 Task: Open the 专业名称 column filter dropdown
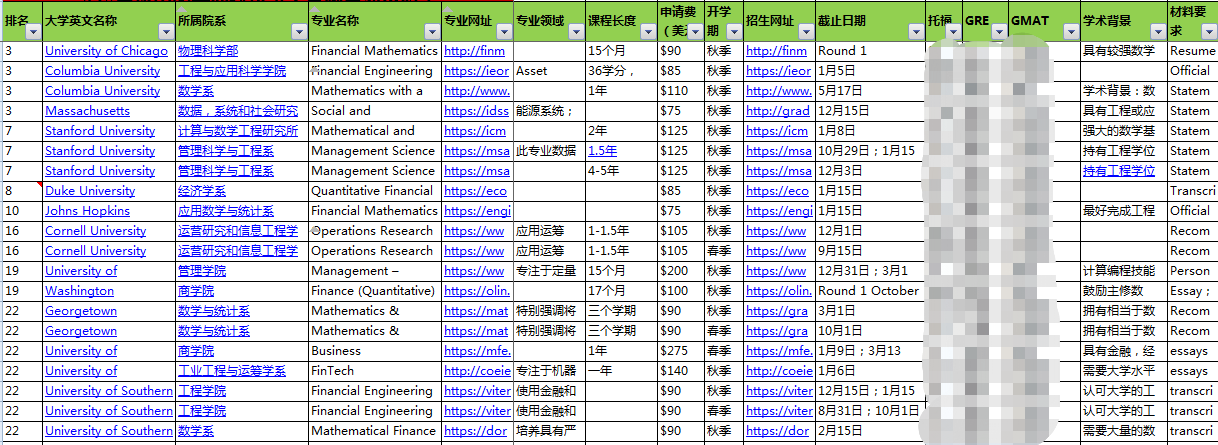[431, 33]
